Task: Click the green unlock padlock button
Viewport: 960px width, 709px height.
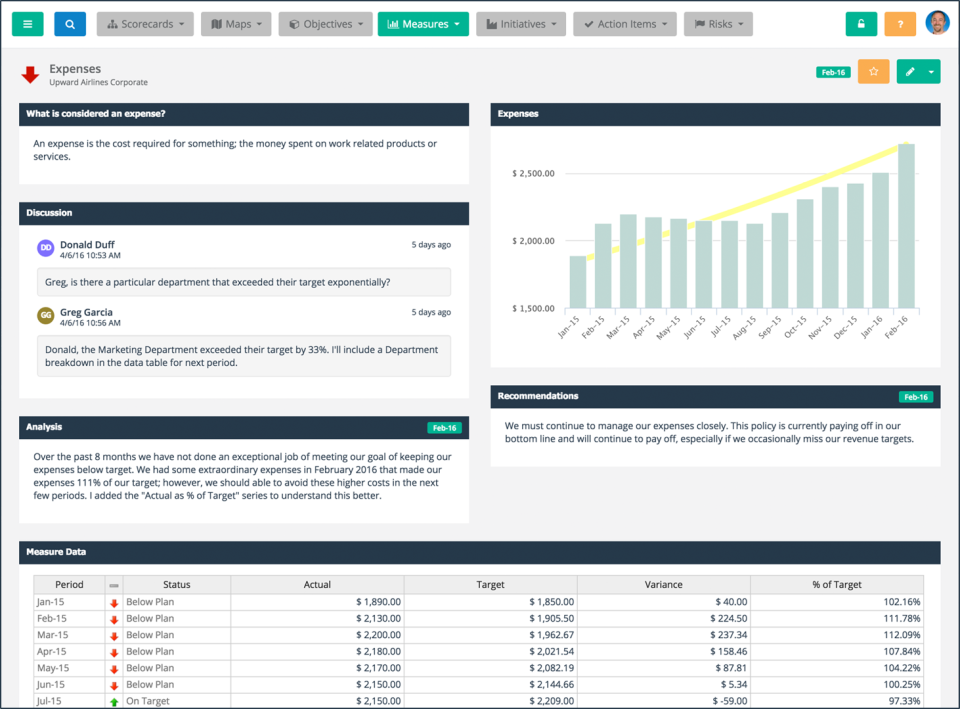Action: click(x=861, y=24)
